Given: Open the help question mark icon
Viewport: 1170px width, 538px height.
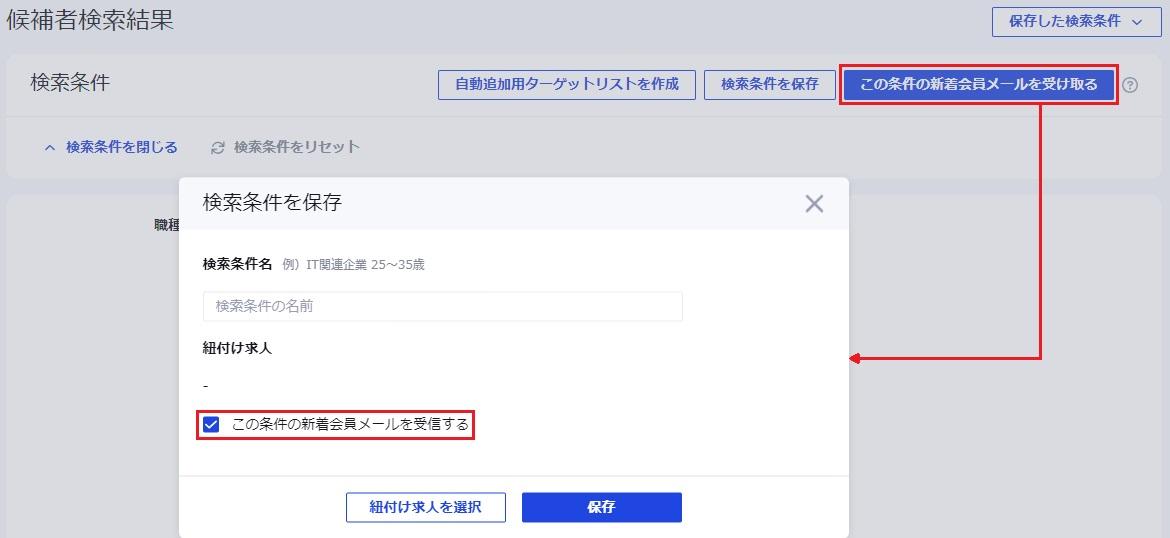Looking at the screenshot, I should 1130,85.
